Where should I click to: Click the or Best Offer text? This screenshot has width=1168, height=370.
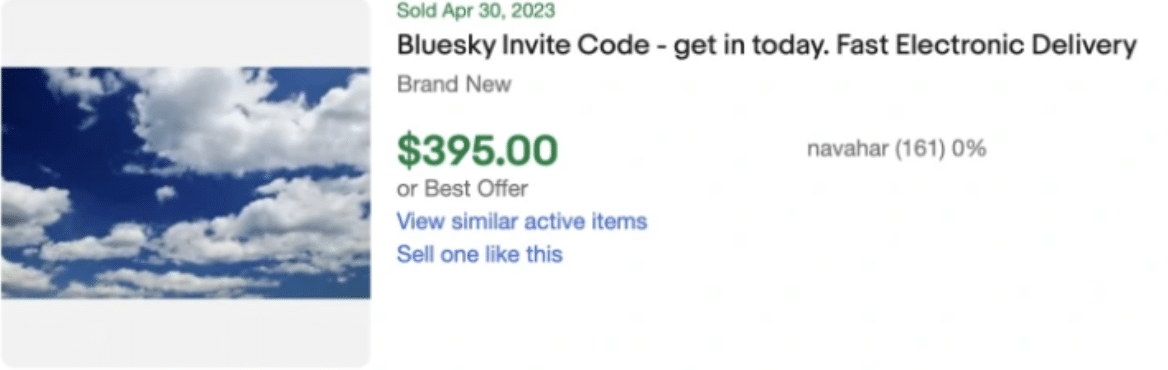(x=462, y=188)
